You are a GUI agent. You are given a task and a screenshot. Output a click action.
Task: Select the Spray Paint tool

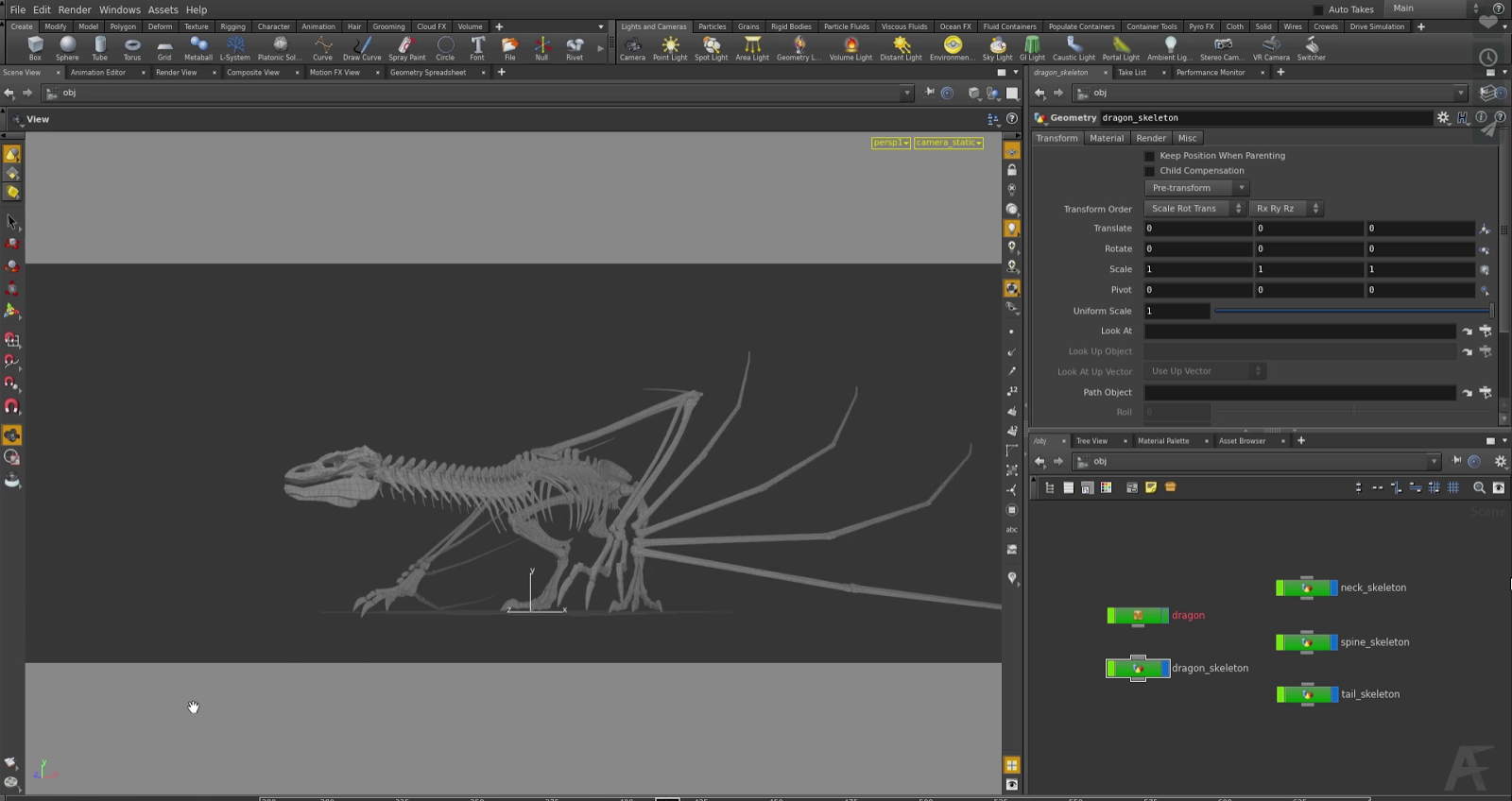(406, 47)
